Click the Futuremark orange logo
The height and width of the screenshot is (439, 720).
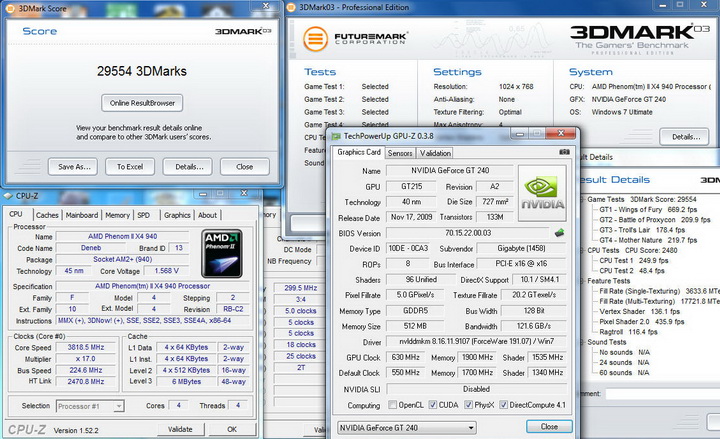pyautogui.click(x=315, y=39)
